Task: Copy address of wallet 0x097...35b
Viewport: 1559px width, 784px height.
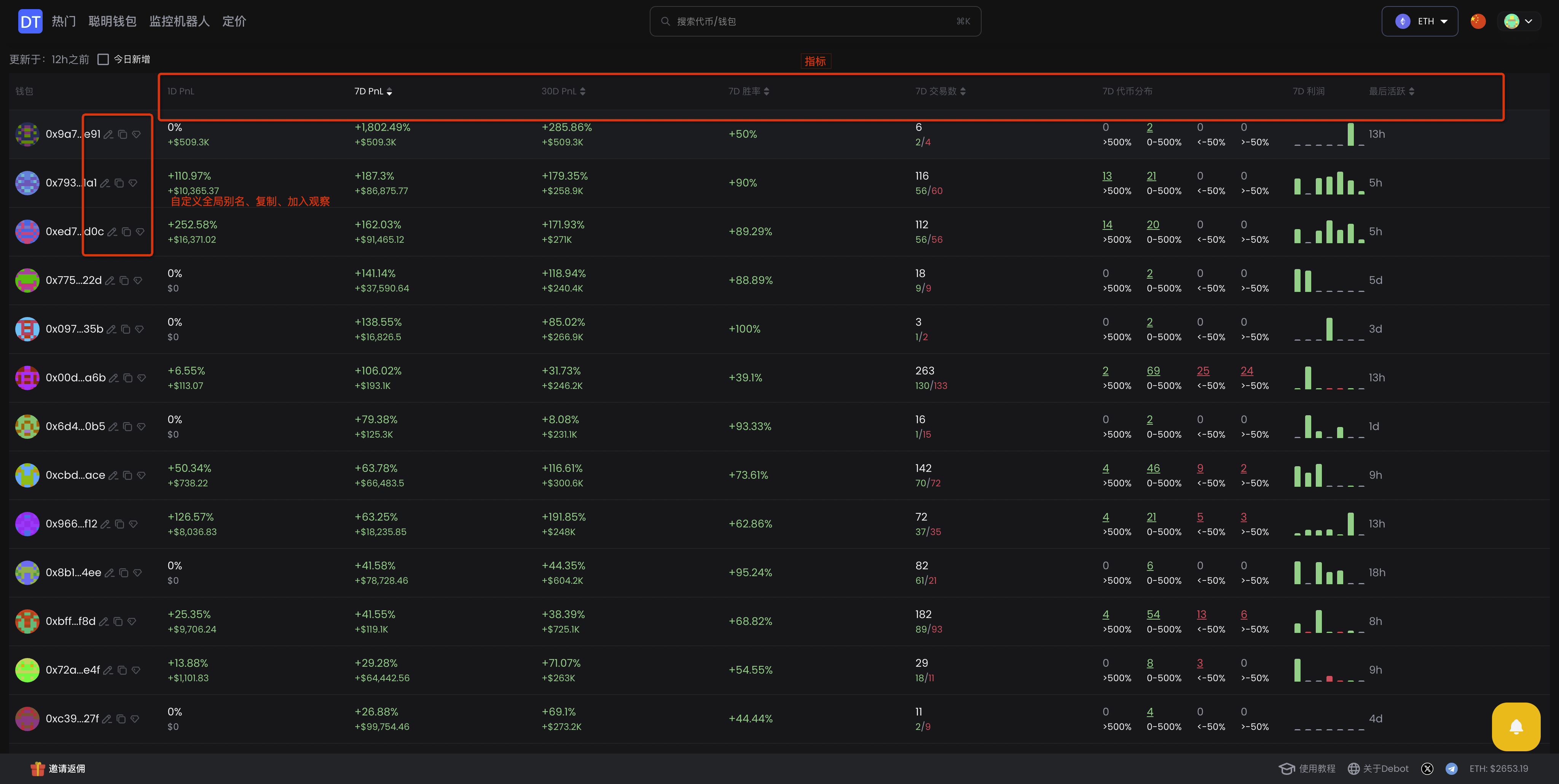Action: [x=126, y=330]
